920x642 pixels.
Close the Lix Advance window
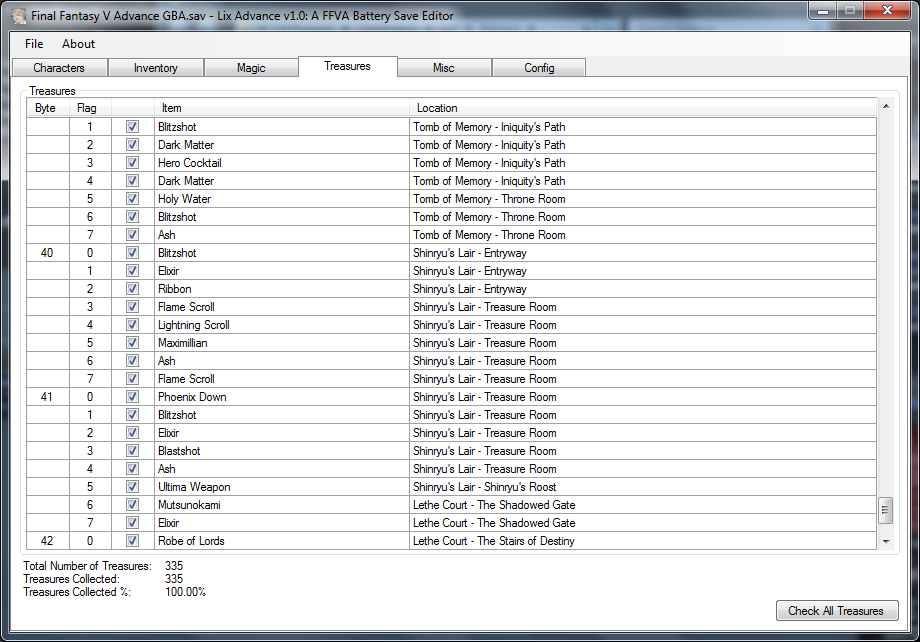coord(887,11)
